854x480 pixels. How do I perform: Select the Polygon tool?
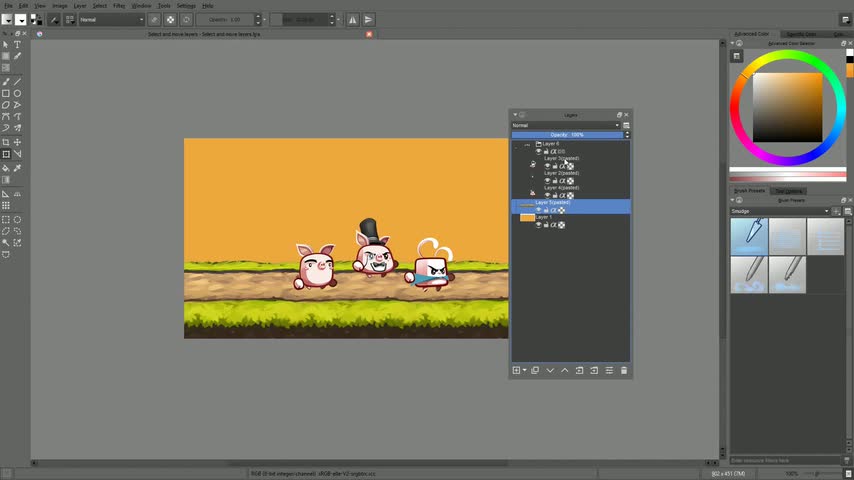5,105
